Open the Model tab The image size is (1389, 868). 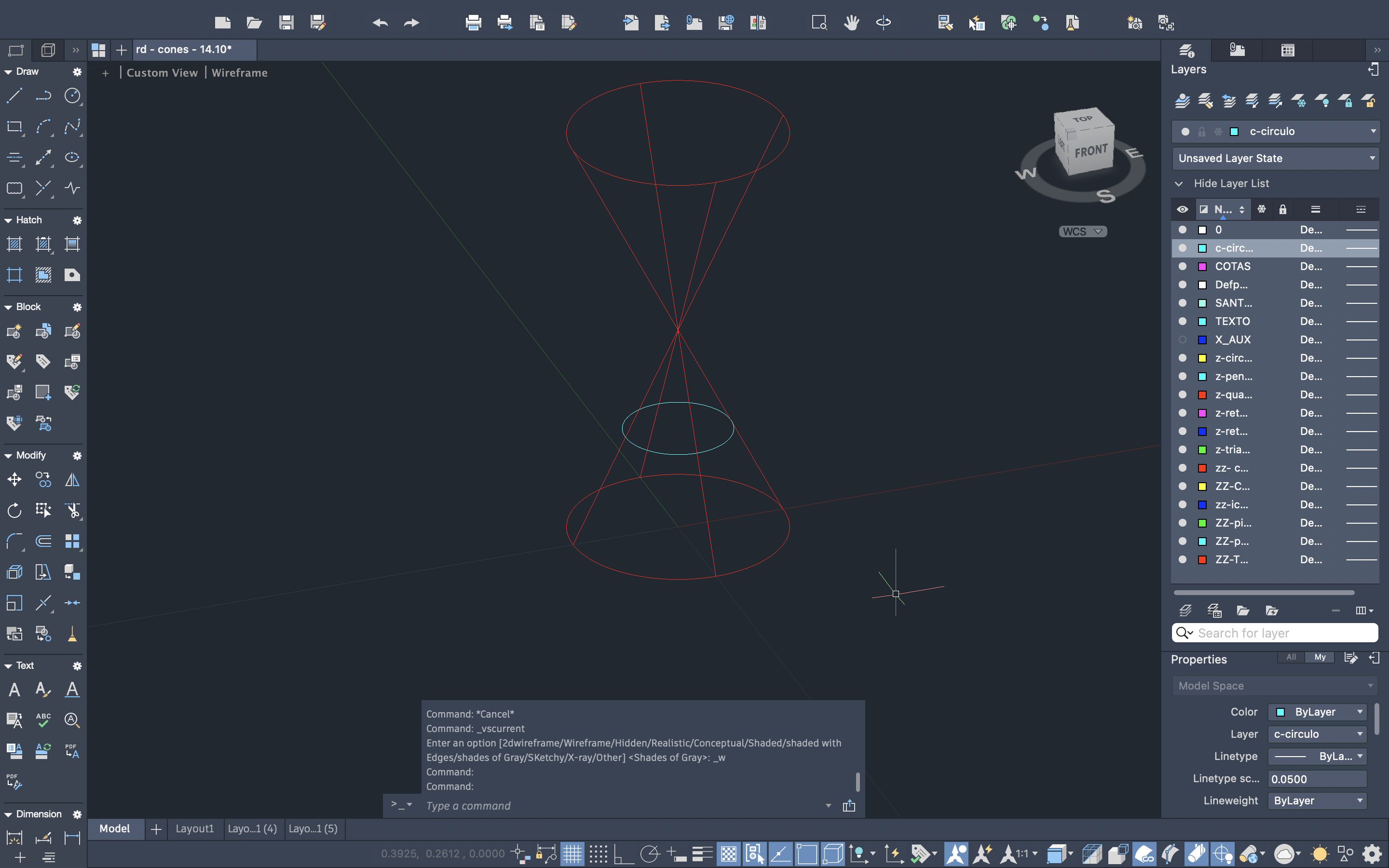pyautogui.click(x=115, y=828)
